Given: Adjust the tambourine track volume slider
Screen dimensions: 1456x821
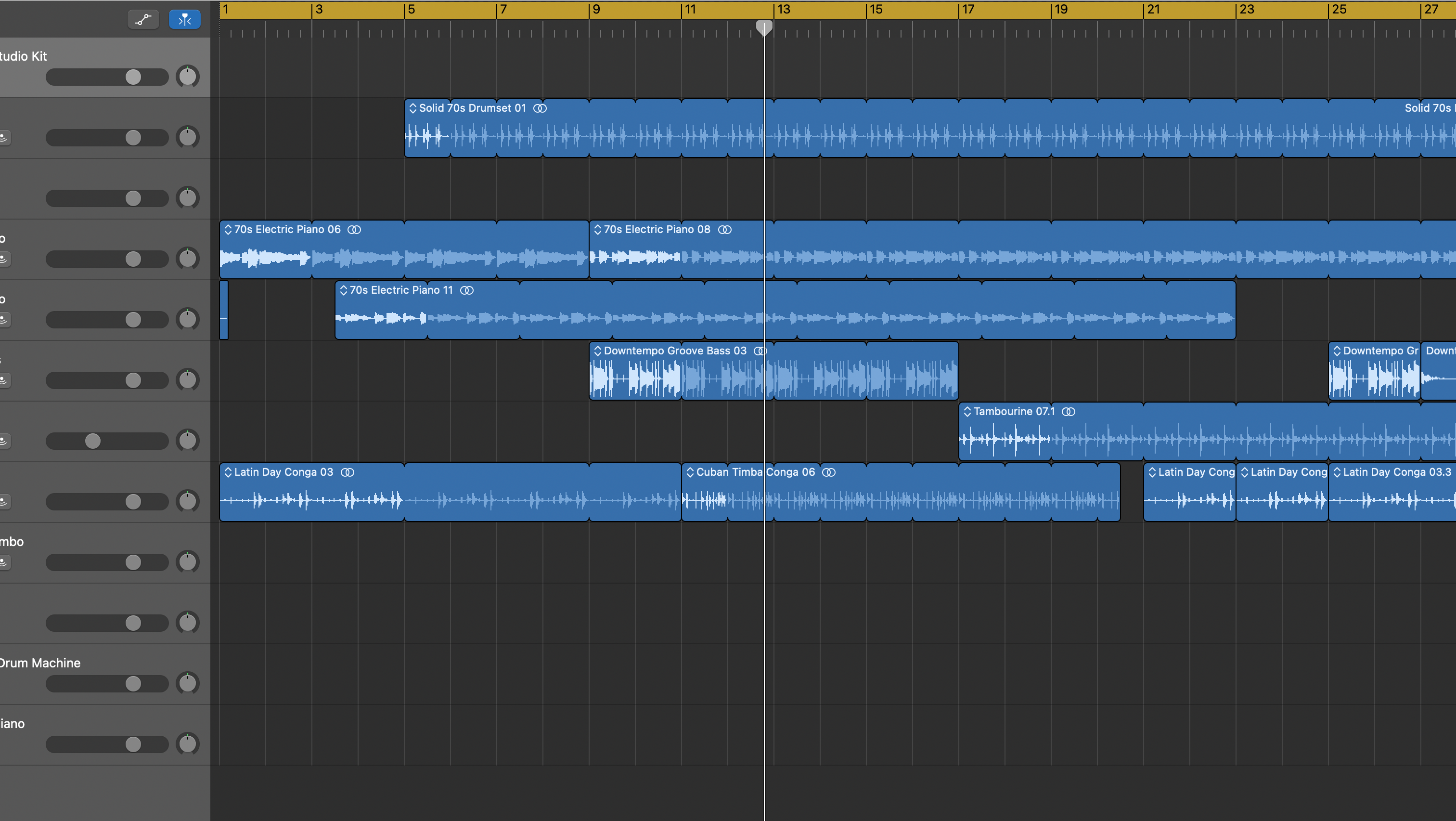Looking at the screenshot, I should click(x=107, y=441).
